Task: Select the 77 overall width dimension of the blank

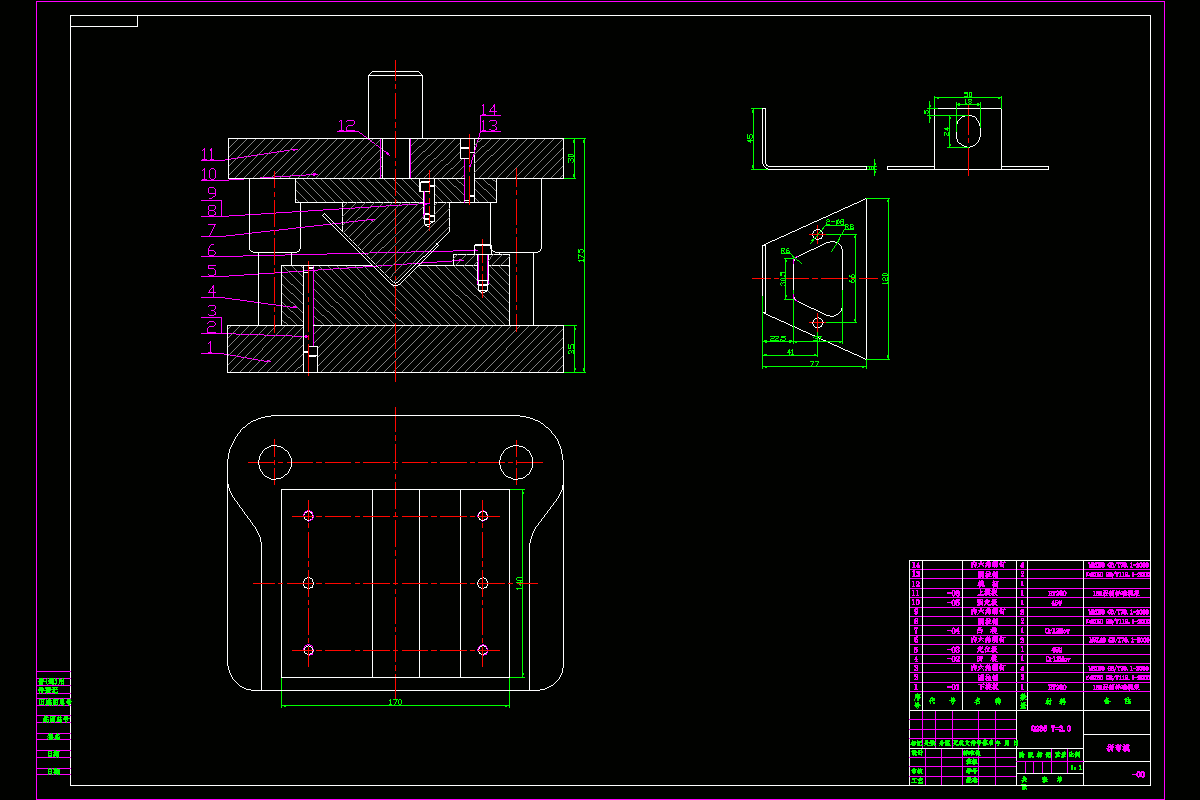Action: pos(815,364)
